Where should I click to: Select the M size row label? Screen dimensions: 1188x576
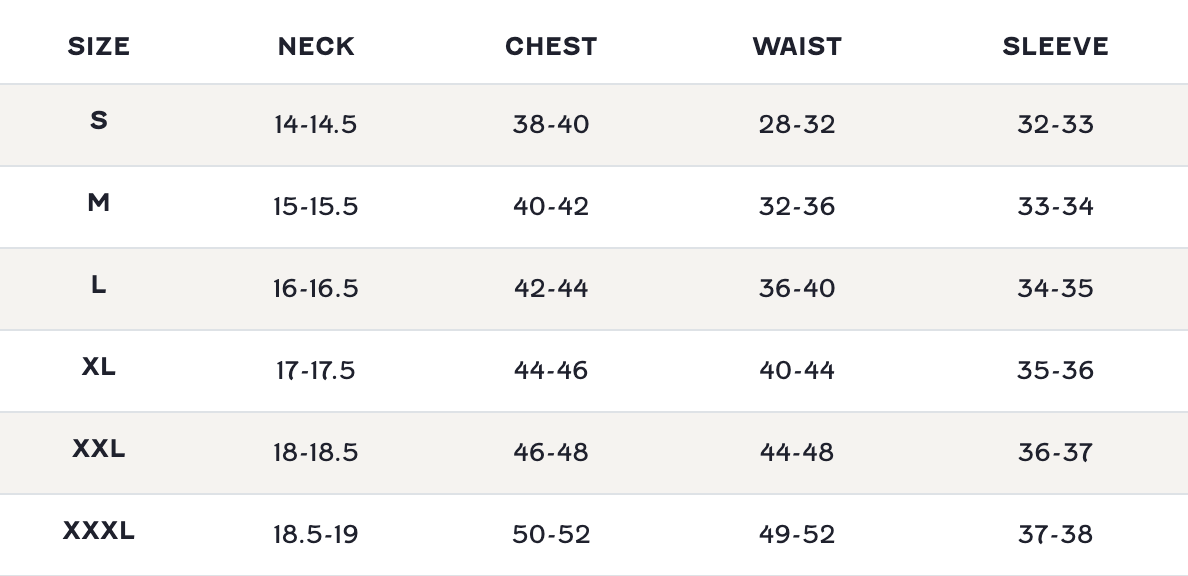tap(98, 202)
